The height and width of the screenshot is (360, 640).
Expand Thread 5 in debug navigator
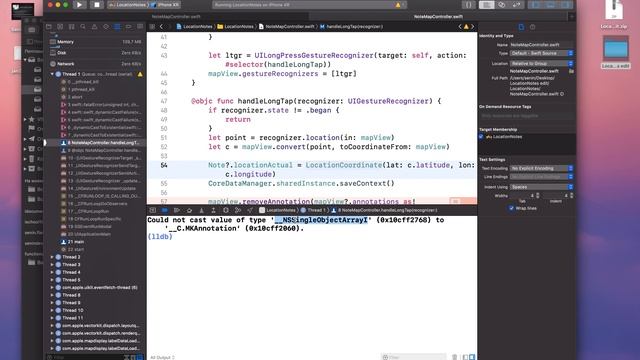(52, 280)
